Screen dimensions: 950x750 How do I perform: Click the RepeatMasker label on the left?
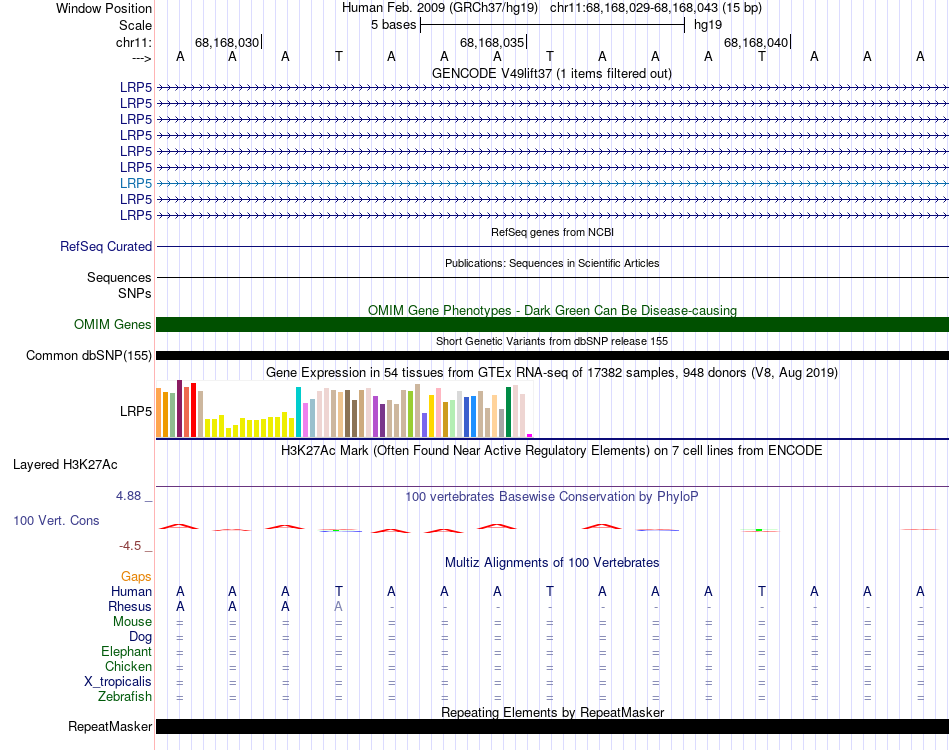(110, 727)
